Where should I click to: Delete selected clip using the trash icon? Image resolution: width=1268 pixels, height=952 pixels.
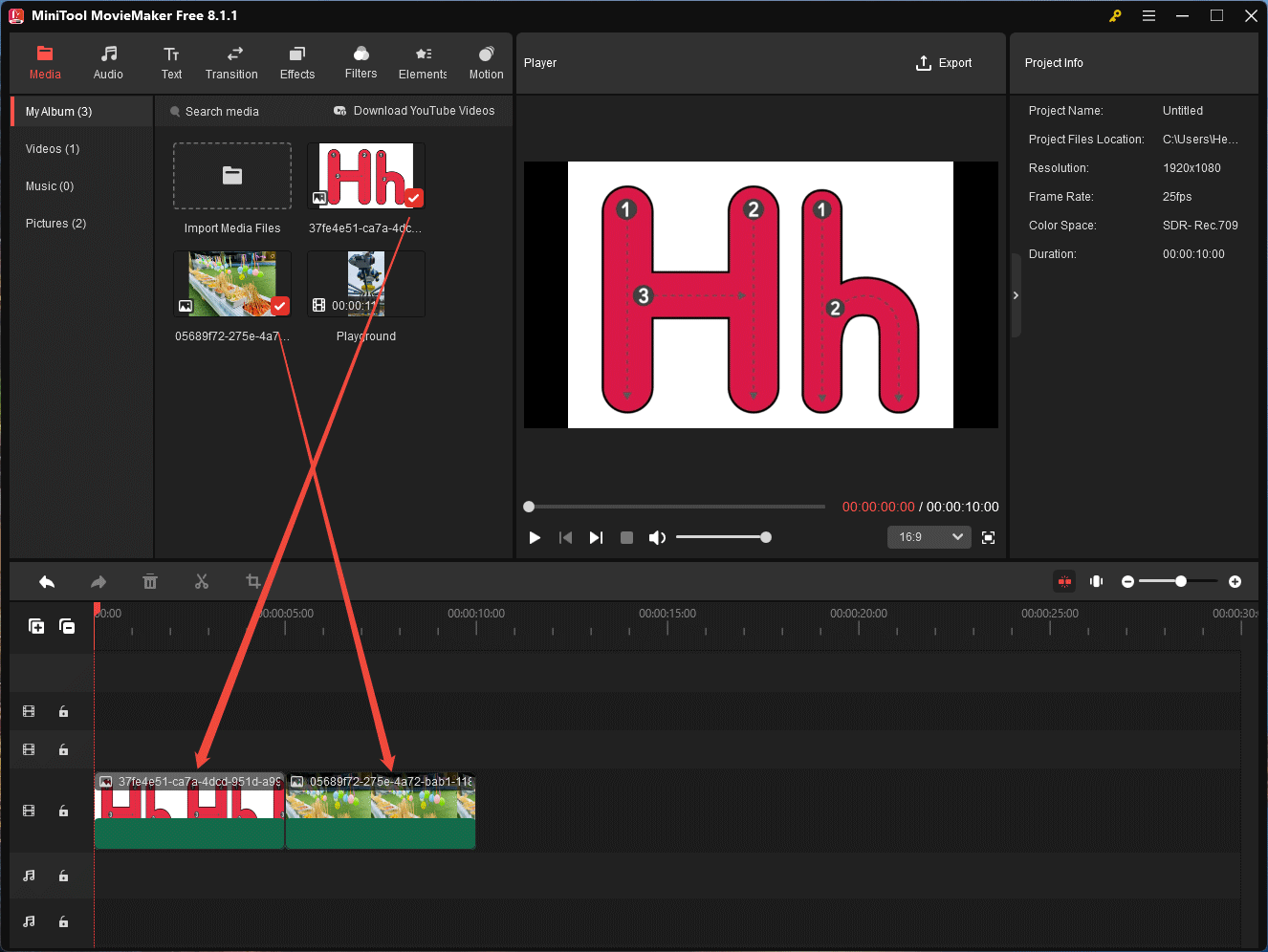pyautogui.click(x=150, y=581)
